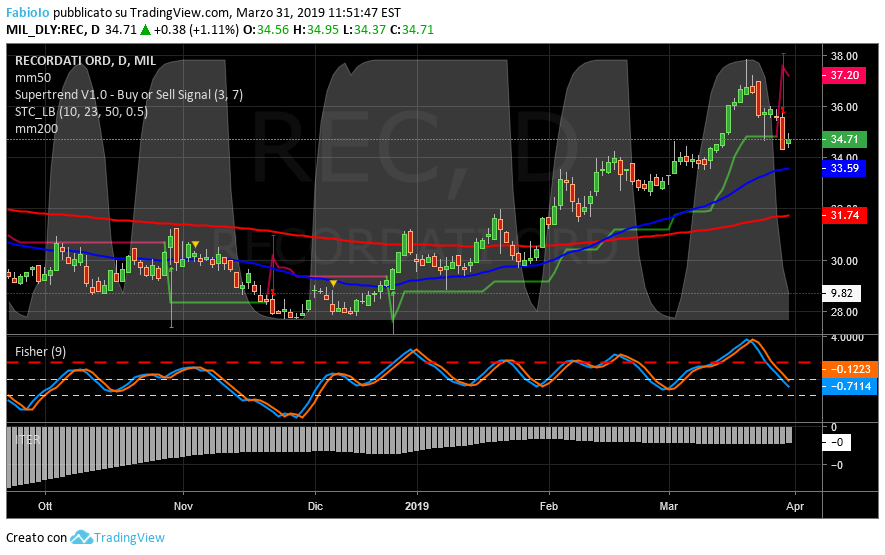Click the +0.38 (+1.11%) change text
Image resolution: width=885 pixels, height=555 pixels.
click(196, 29)
